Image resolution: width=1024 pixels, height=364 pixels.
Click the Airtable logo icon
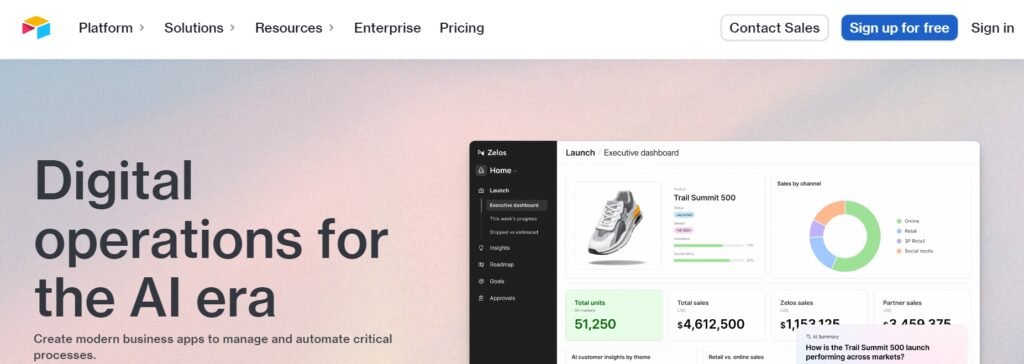pyautogui.click(x=36, y=27)
